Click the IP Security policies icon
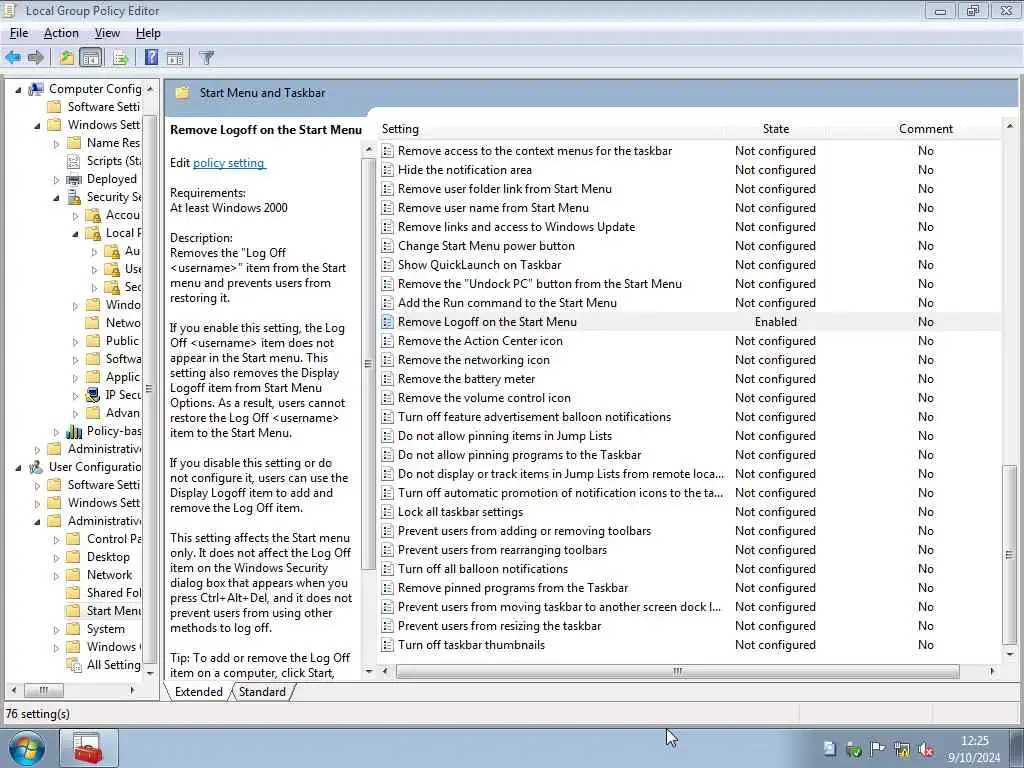Screen dimensions: 1024x768 (93, 394)
